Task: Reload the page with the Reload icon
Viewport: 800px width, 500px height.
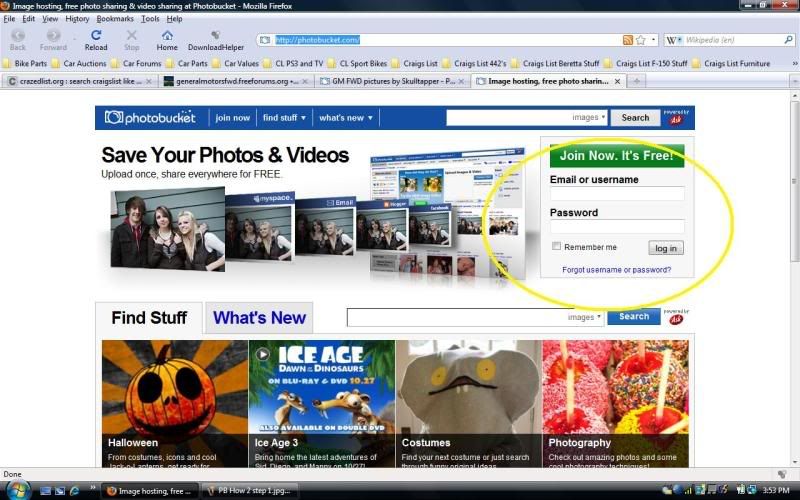Action: point(96,35)
